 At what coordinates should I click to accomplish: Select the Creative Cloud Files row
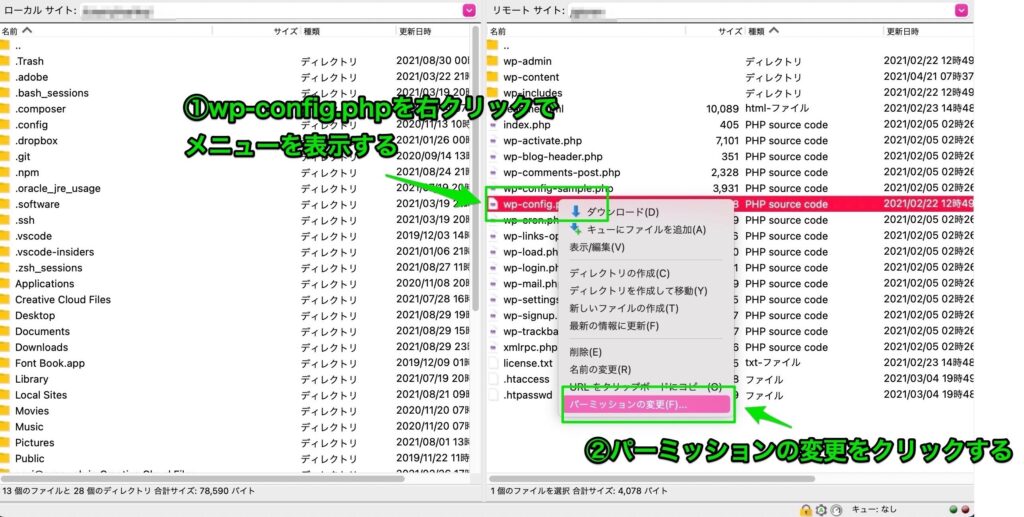click(x=236, y=300)
